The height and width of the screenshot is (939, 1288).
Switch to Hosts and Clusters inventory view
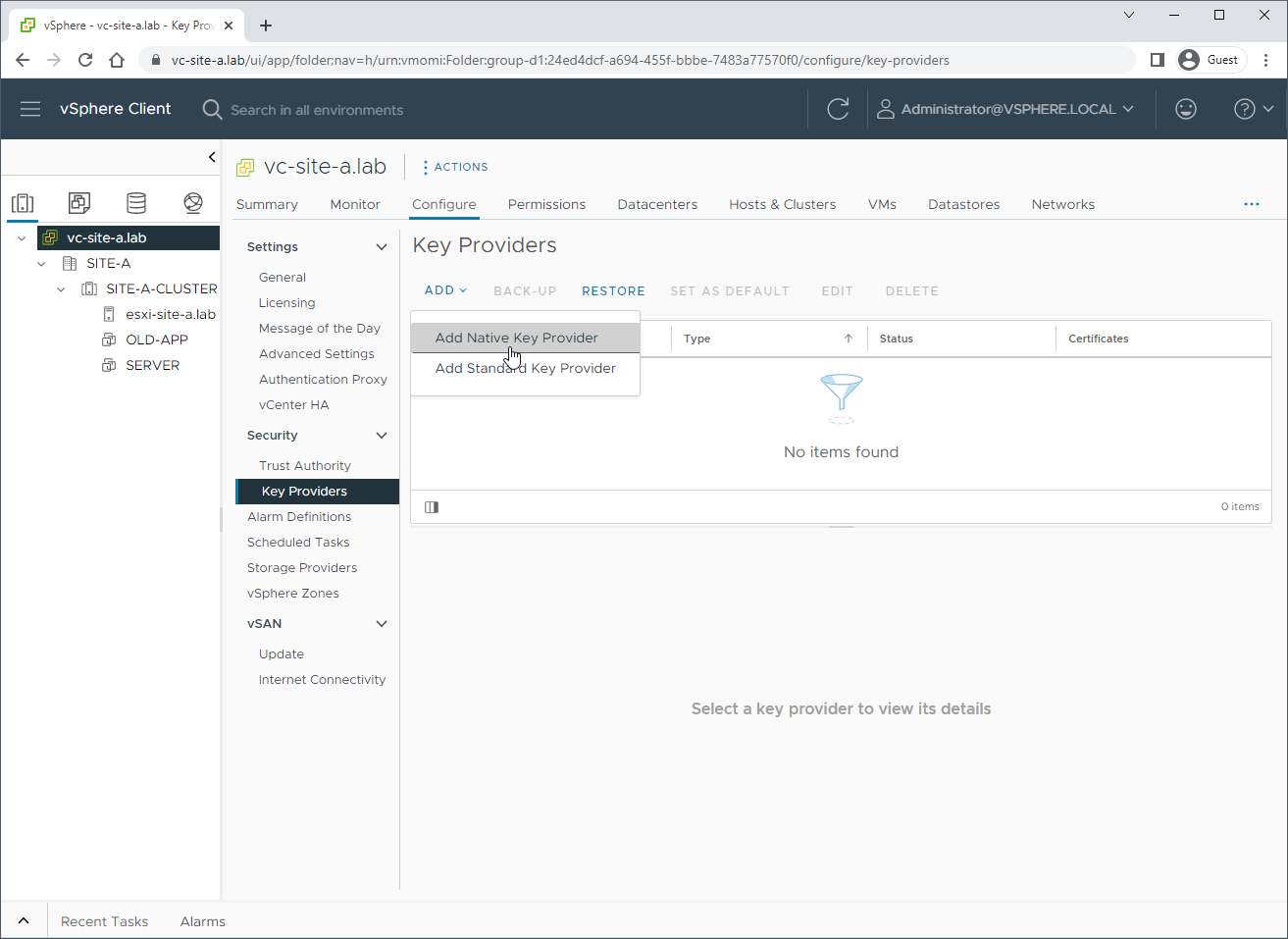point(23,203)
